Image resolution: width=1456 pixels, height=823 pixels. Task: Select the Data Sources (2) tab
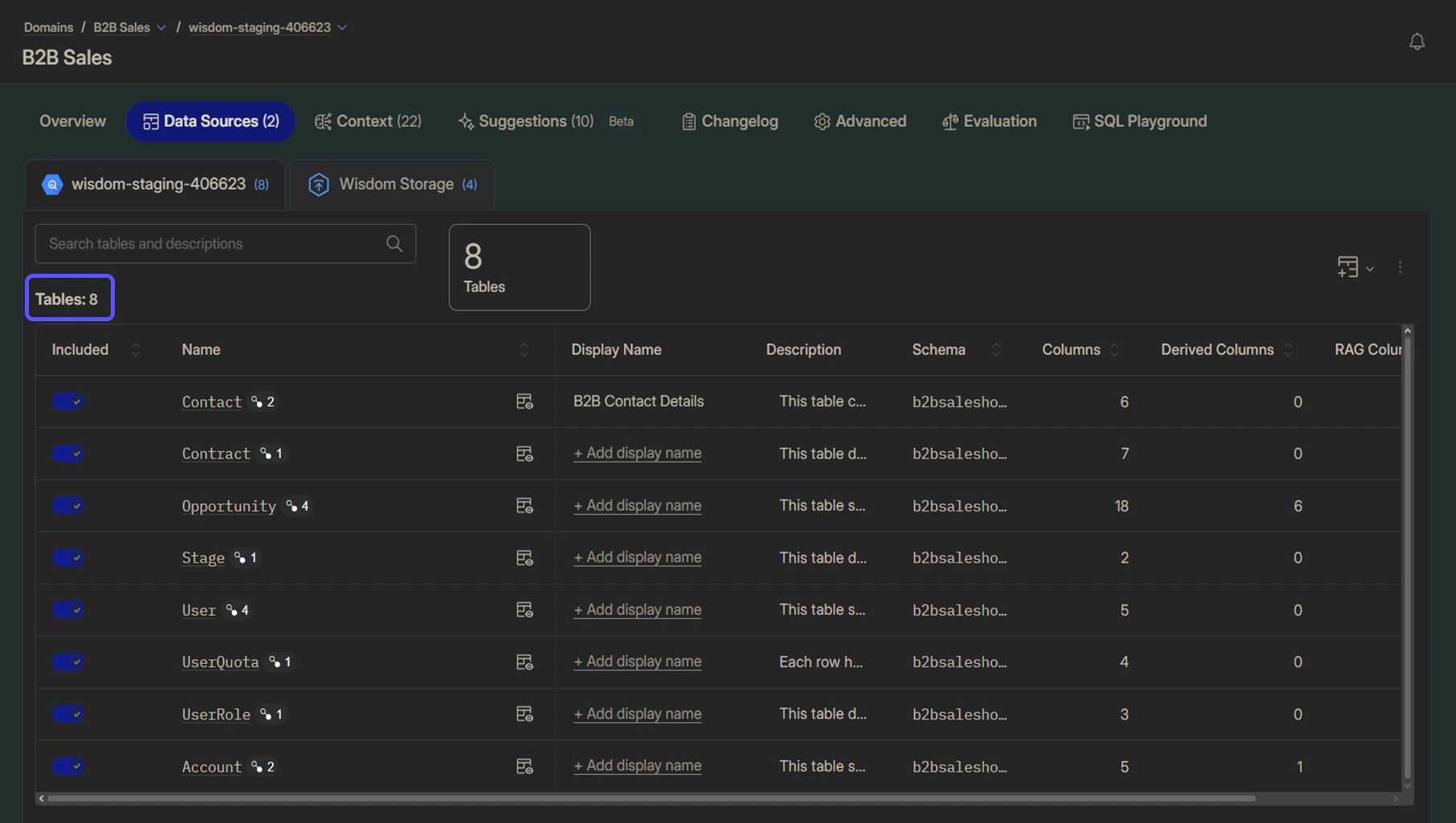tap(210, 121)
